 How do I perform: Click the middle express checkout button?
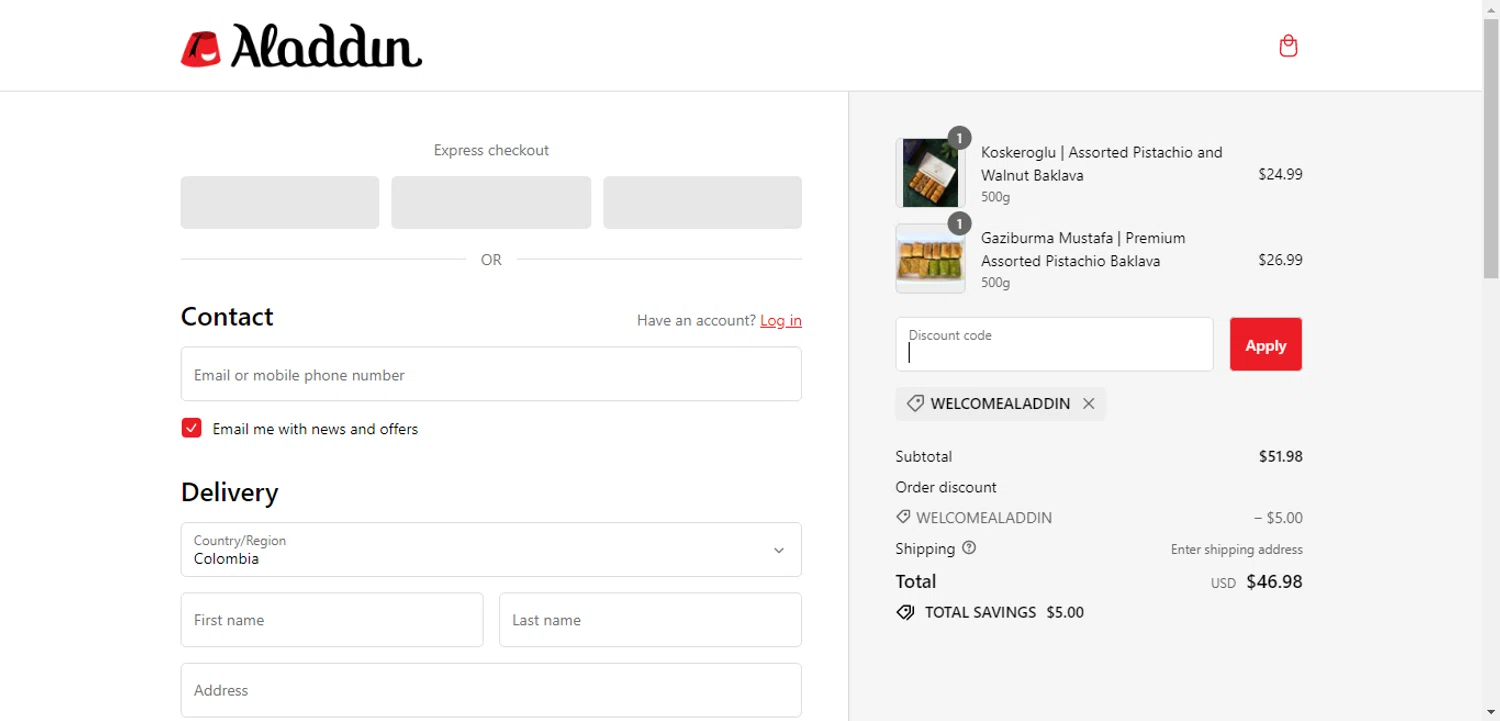coord(491,203)
